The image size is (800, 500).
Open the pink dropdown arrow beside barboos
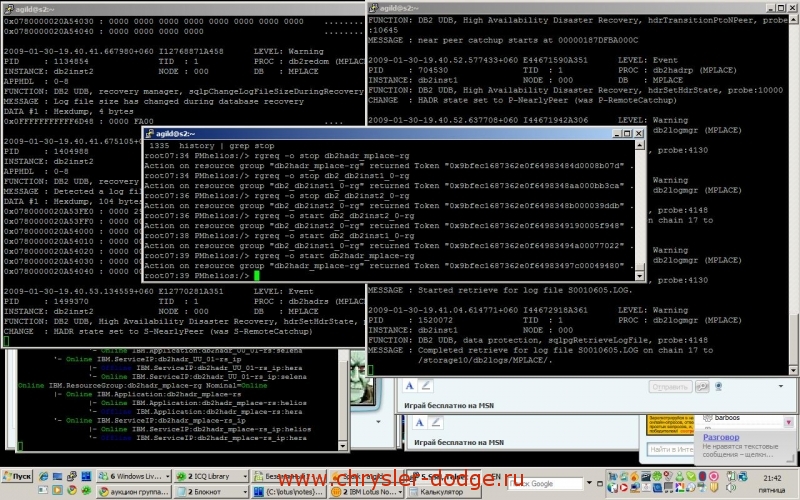(789, 422)
